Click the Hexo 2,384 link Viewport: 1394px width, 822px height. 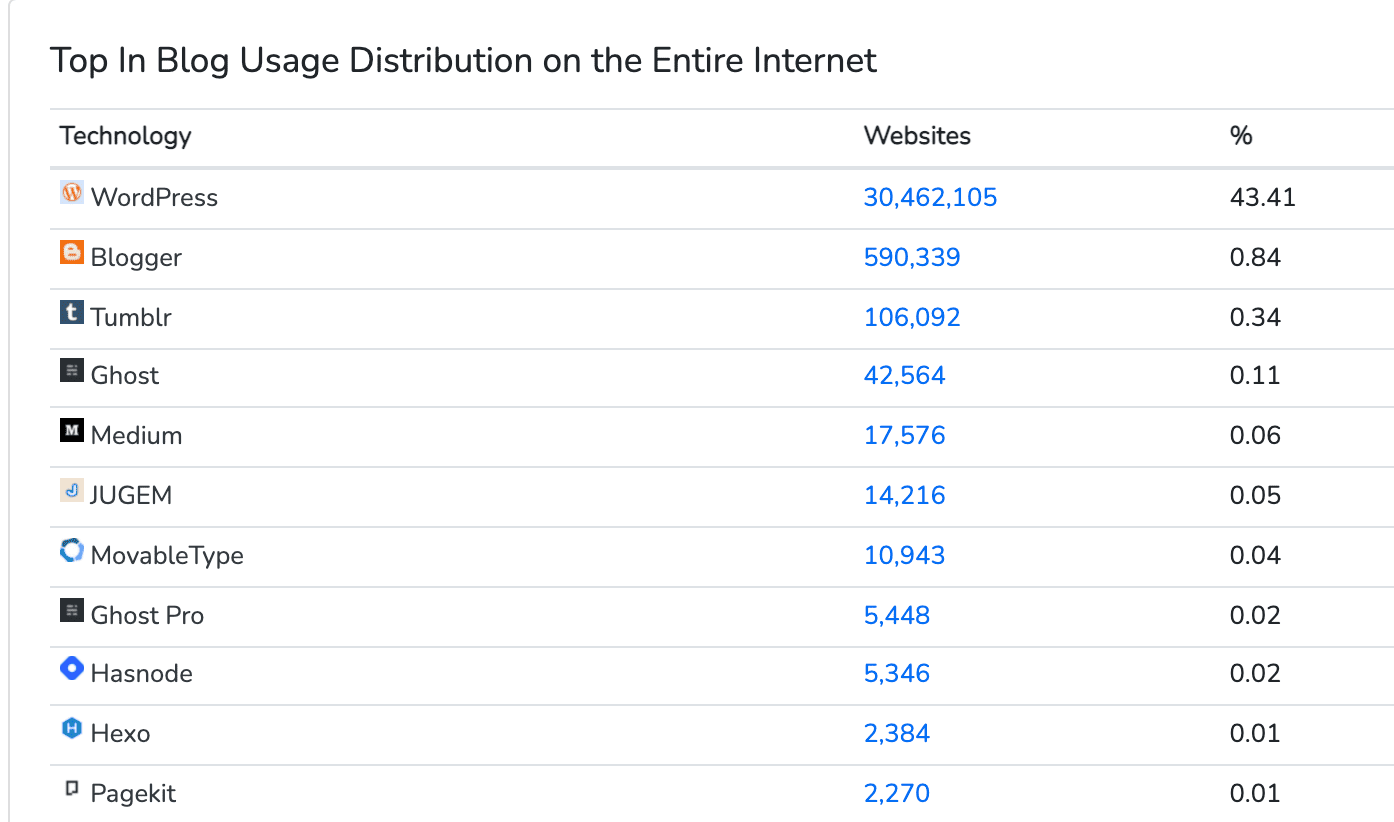[x=896, y=733]
